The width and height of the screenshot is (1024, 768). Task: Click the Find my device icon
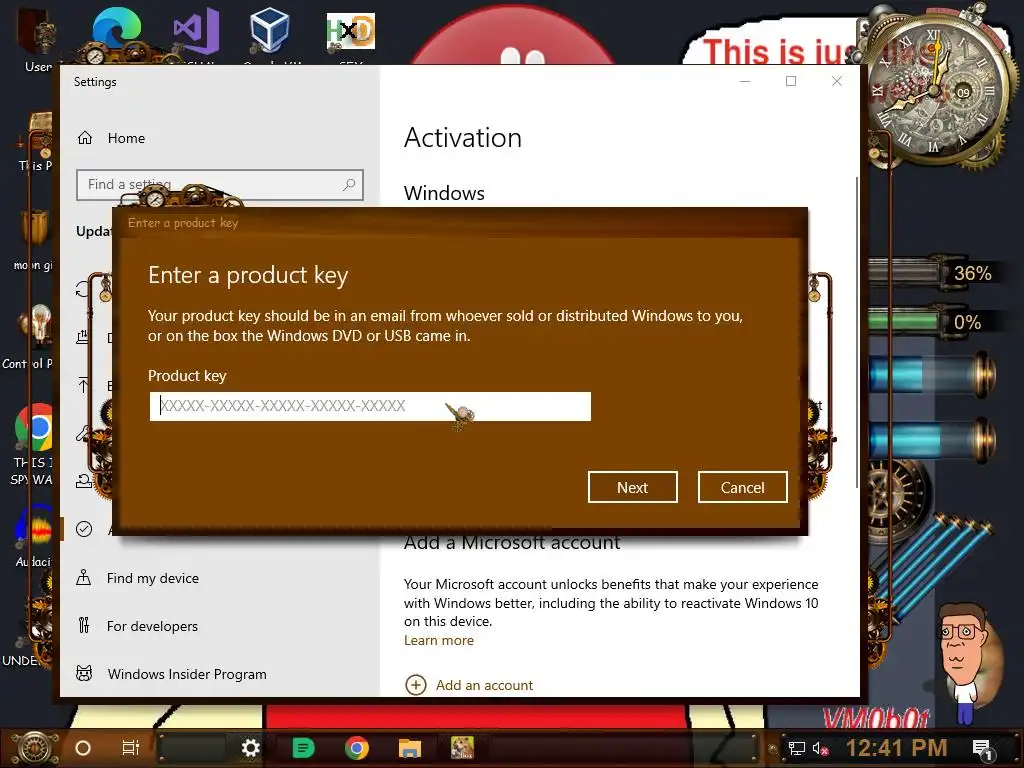tap(84, 578)
